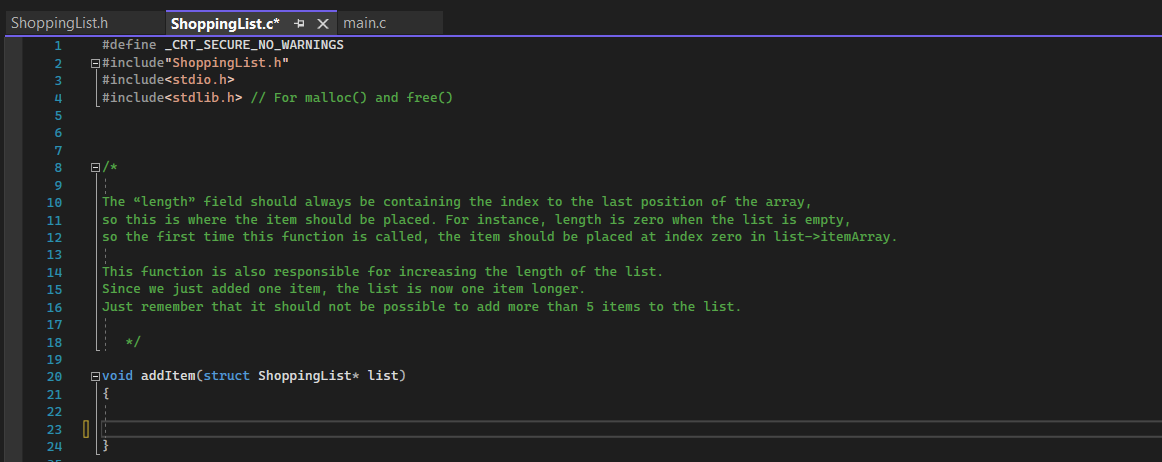Image resolution: width=1162 pixels, height=462 pixels.
Task: Collapse the comment block at line 8
Action: pos(95,167)
